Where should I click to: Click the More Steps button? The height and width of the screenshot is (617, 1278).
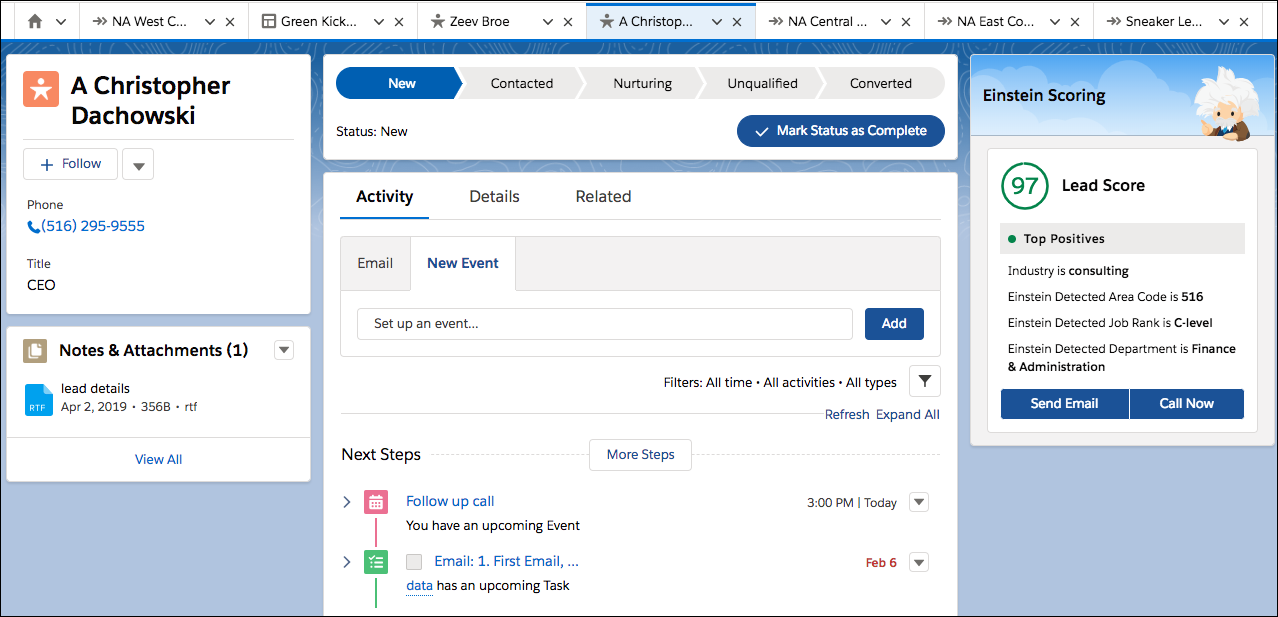[640, 455]
